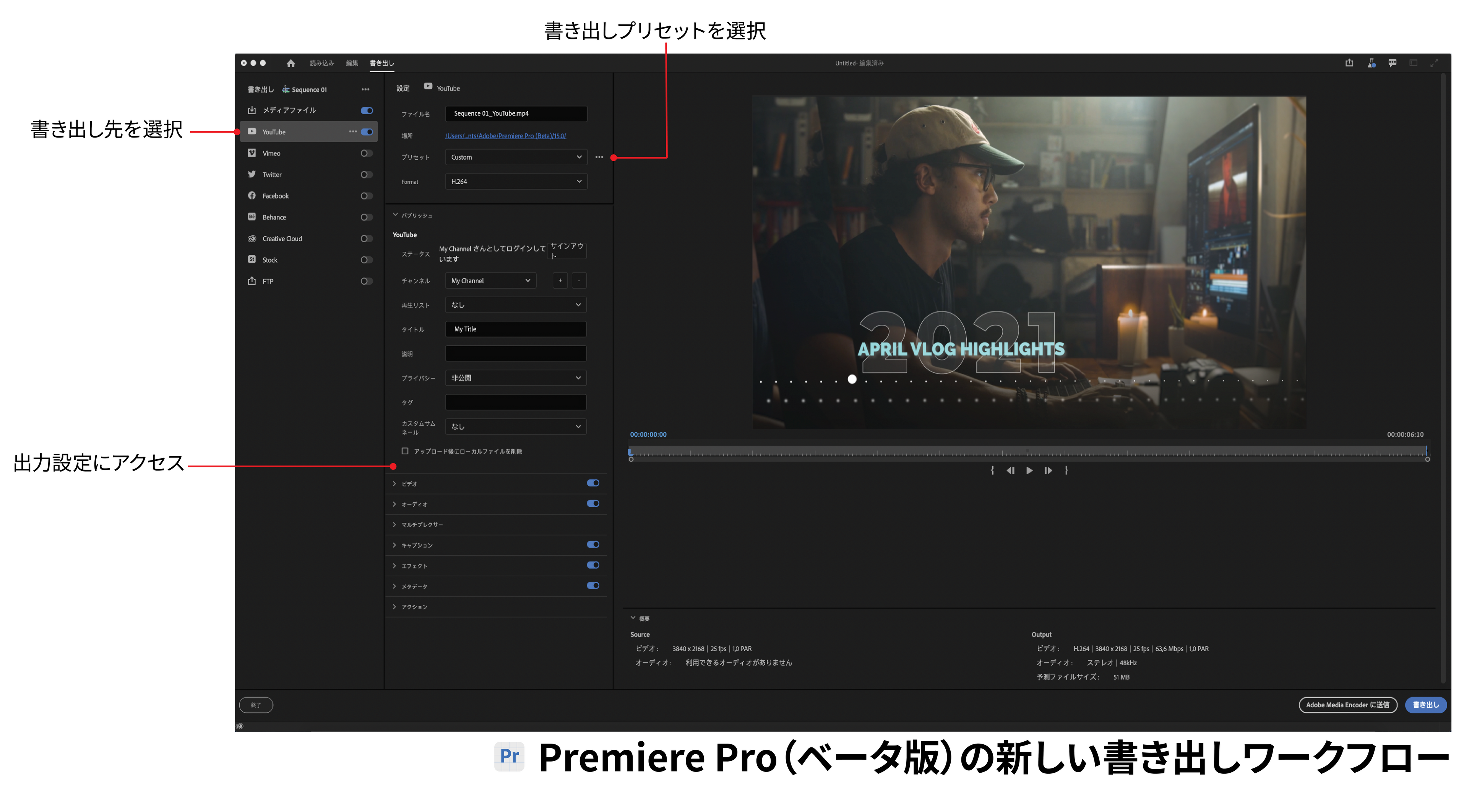Turn off the YouTube destination switch
The image size is (1469, 812).
click(x=367, y=132)
